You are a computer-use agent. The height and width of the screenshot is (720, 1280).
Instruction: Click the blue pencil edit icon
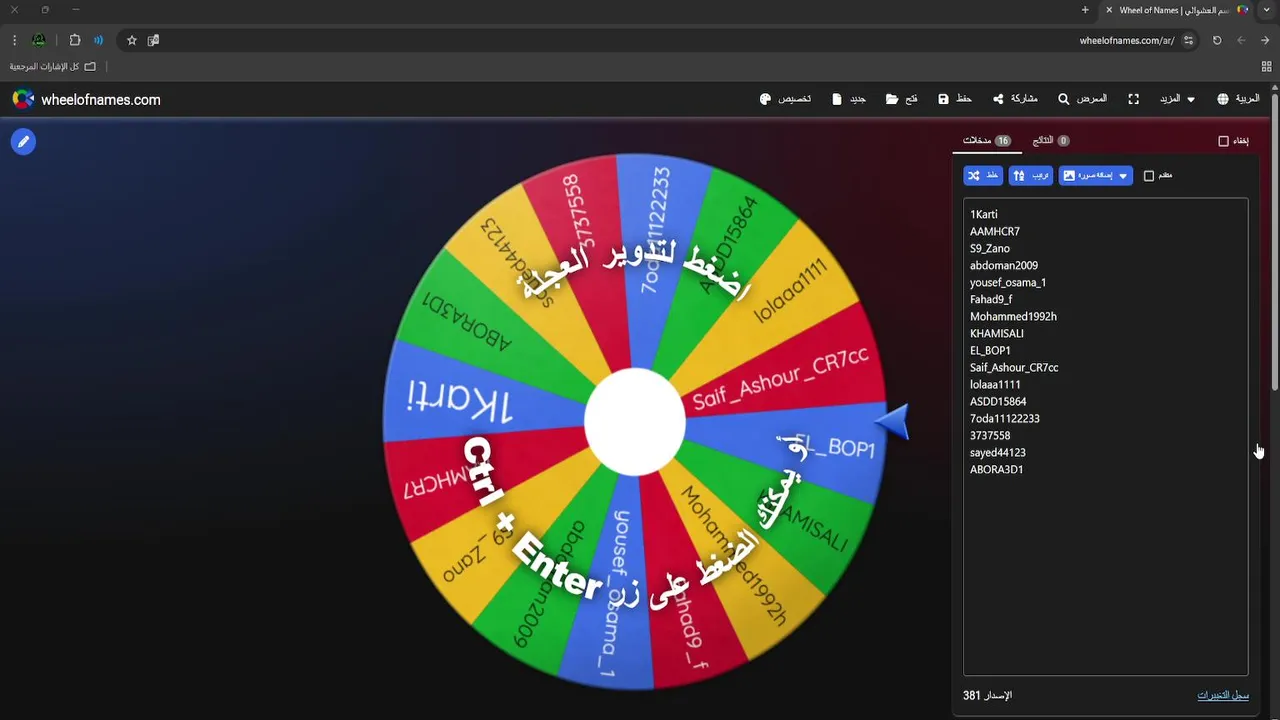point(23,142)
